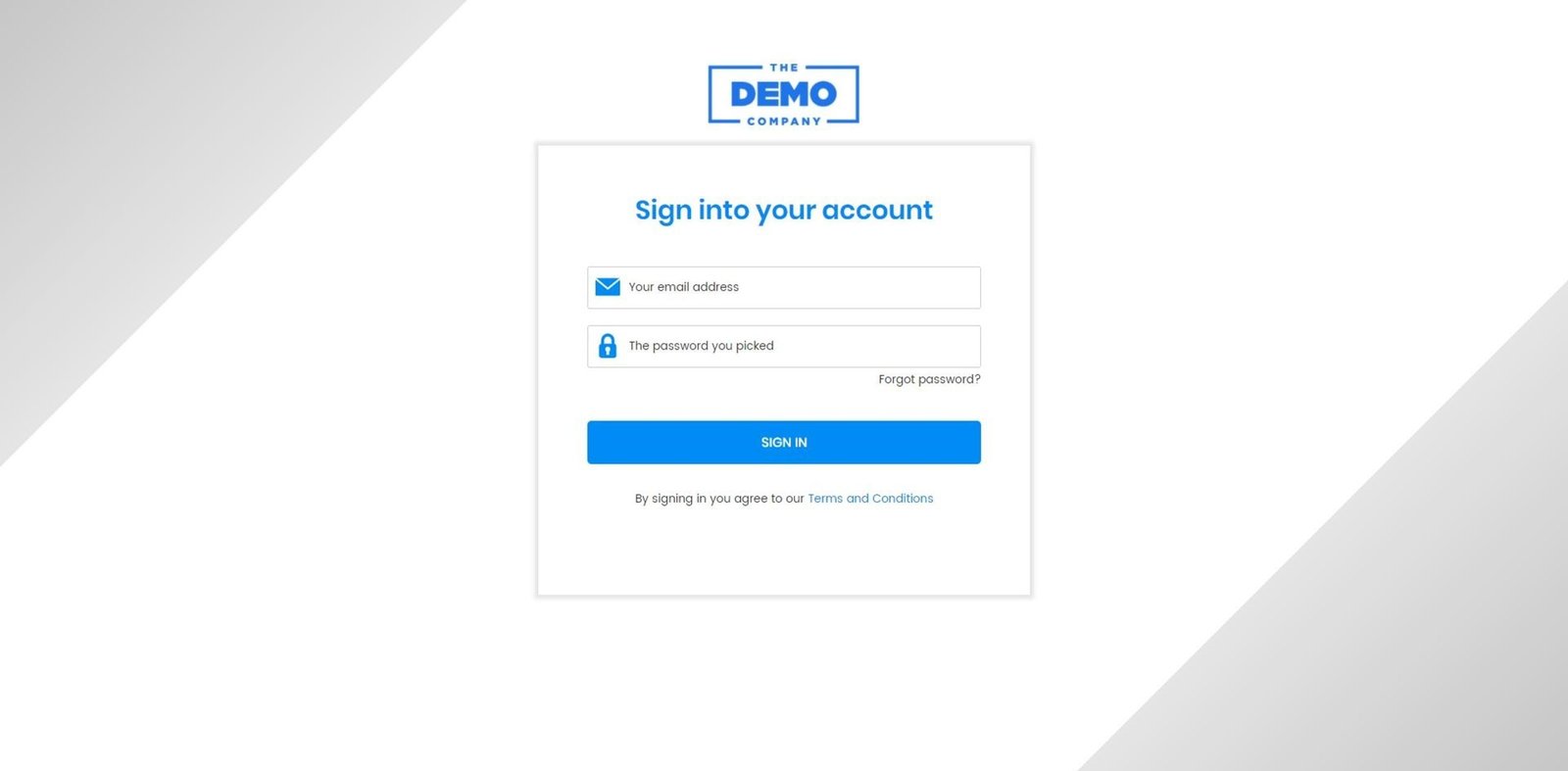Click the 'Sign into your account' heading
1568x771 pixels.
coord(784,211)
